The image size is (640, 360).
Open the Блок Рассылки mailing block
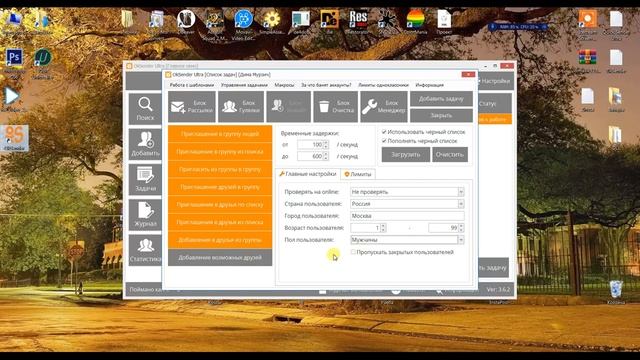(x=191, y=107)
